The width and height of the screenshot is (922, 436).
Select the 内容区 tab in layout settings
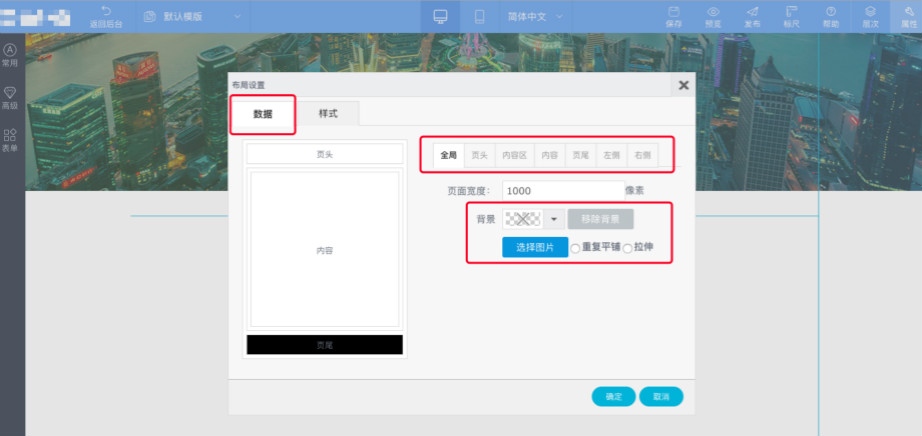click(514, 155)
